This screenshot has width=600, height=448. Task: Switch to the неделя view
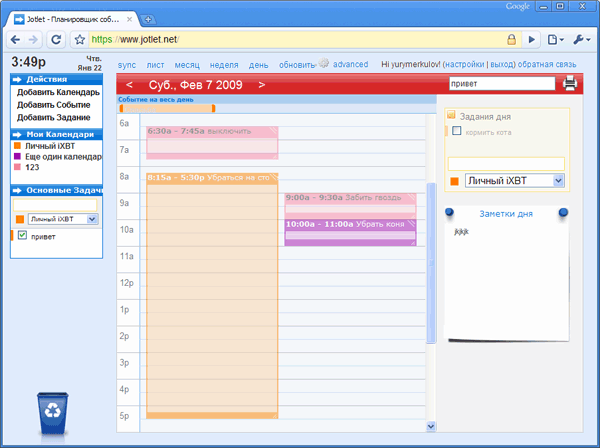point(224,65)
